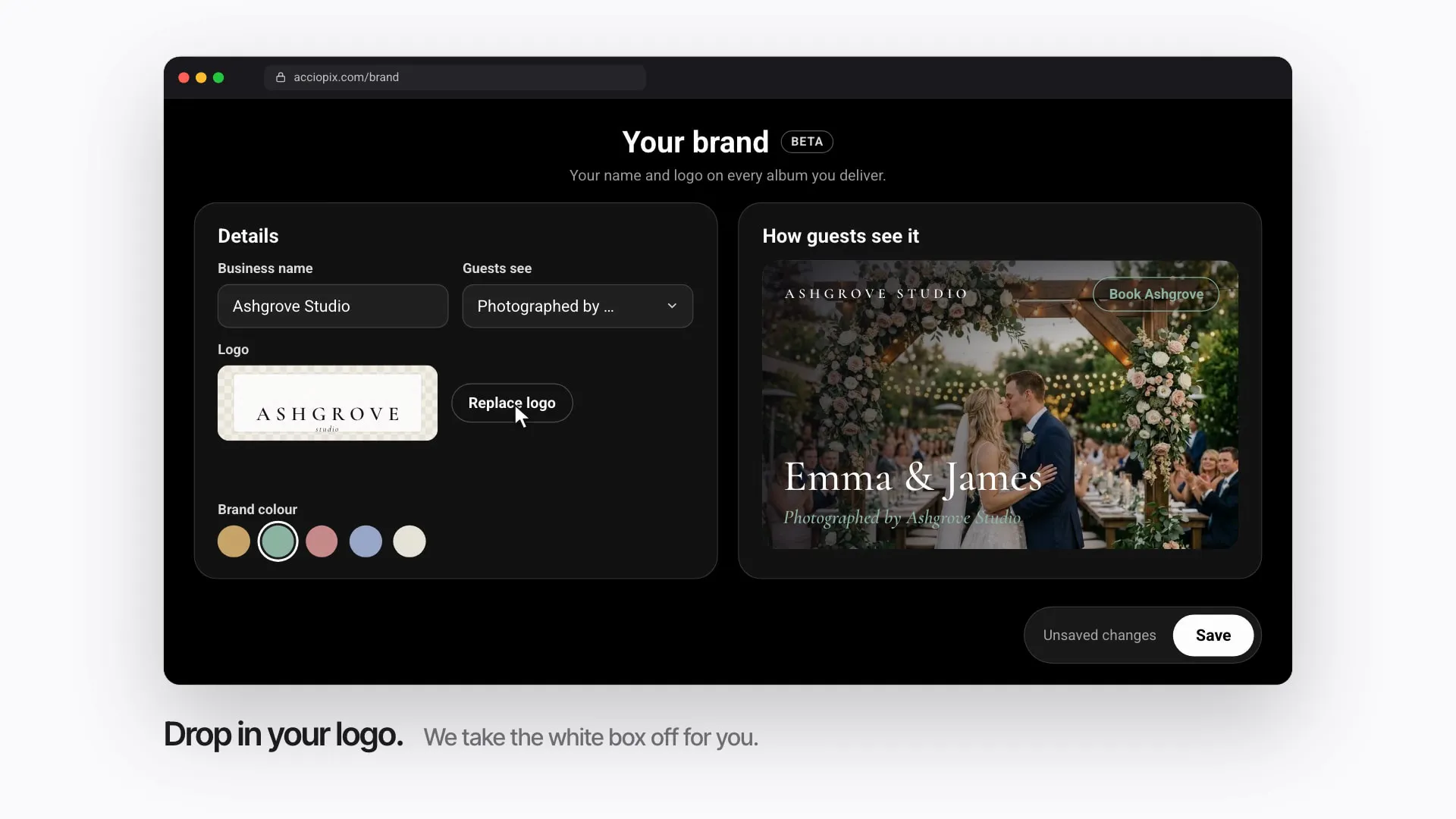Screen dimensions: 1456x819
Task: Click the 'How guests see it' heading
Action: tap(840, 237)
